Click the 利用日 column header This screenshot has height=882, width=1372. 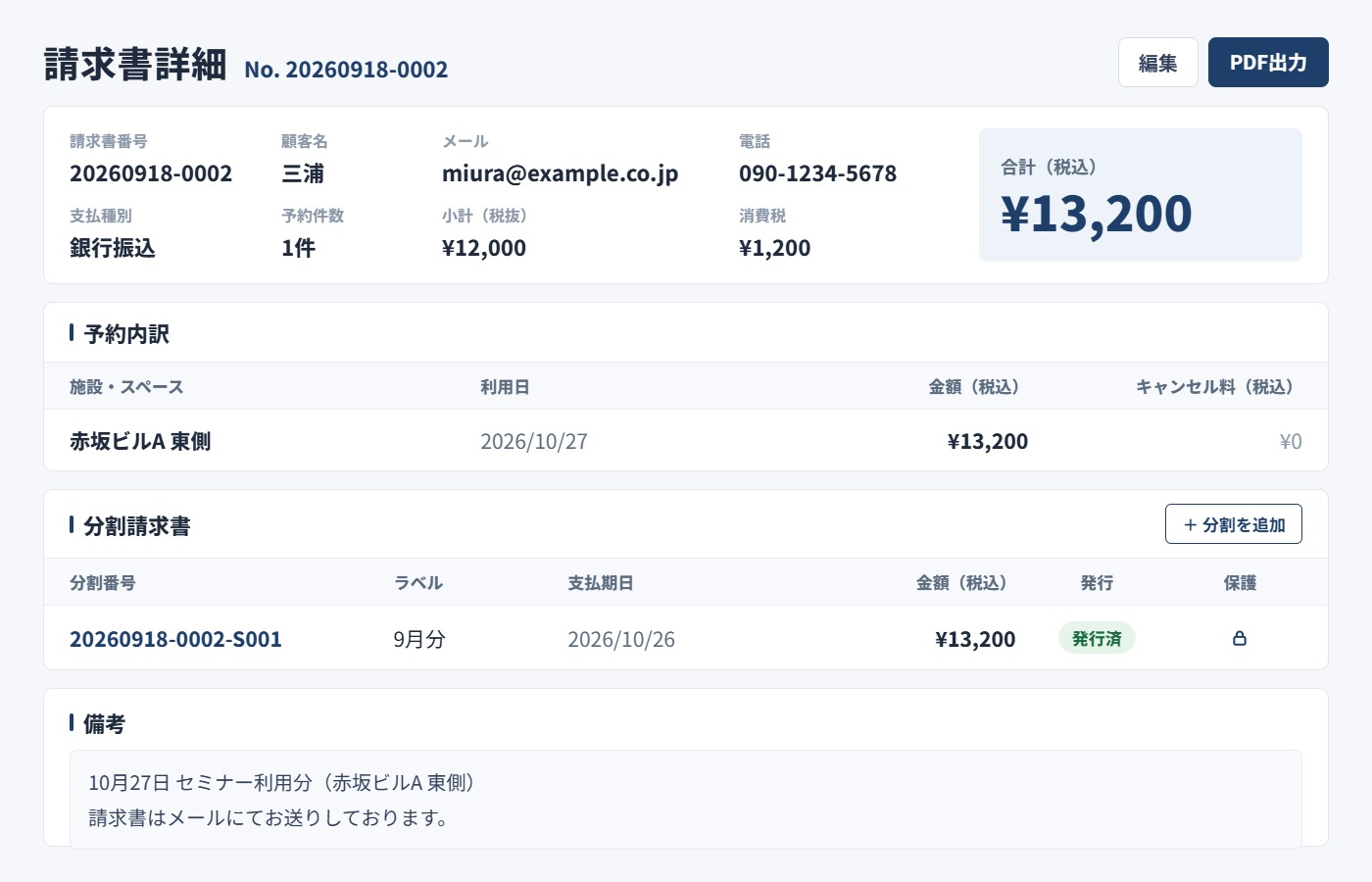505,387
